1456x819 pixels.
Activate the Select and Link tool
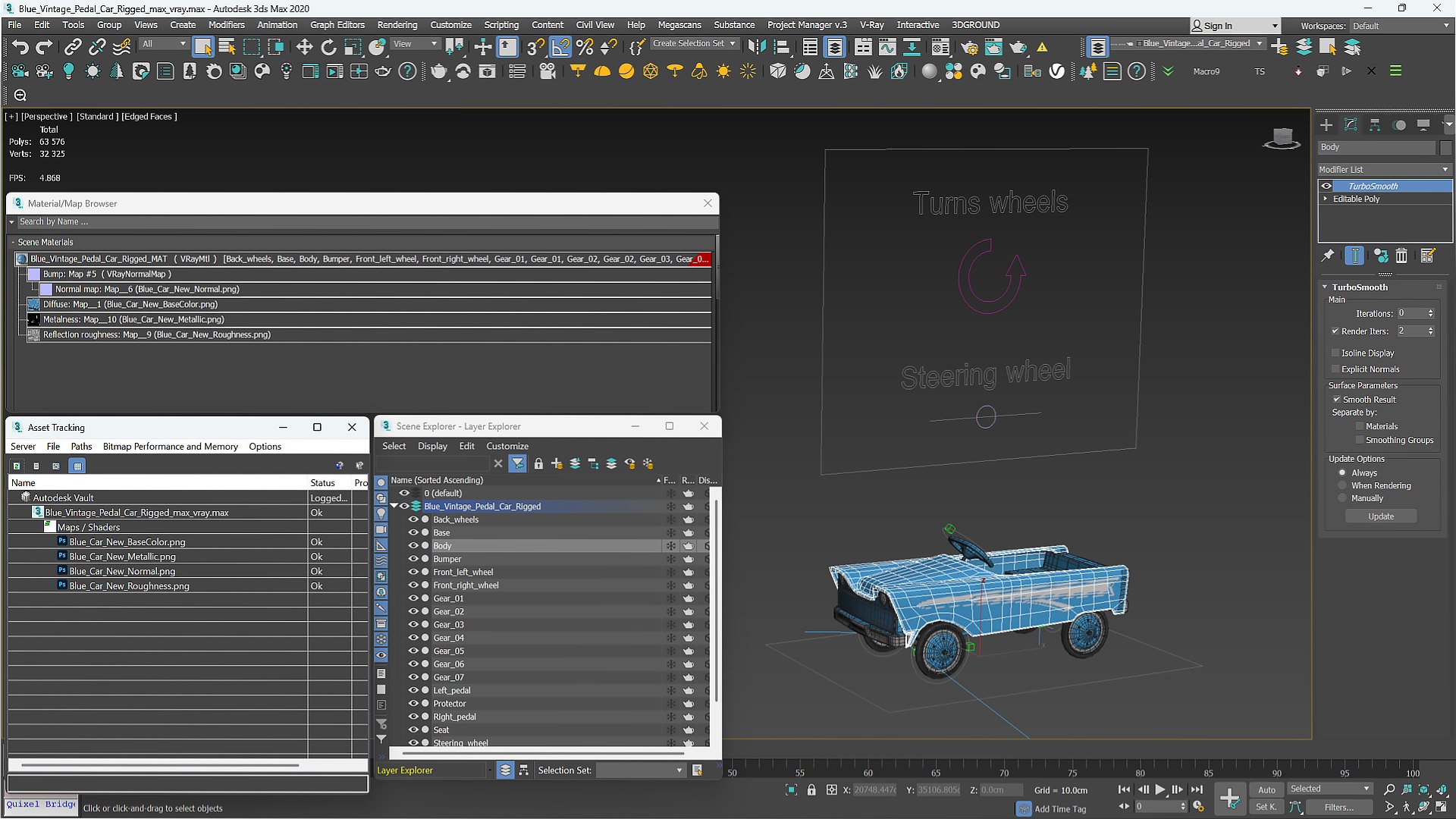click(x=73, y=47)
